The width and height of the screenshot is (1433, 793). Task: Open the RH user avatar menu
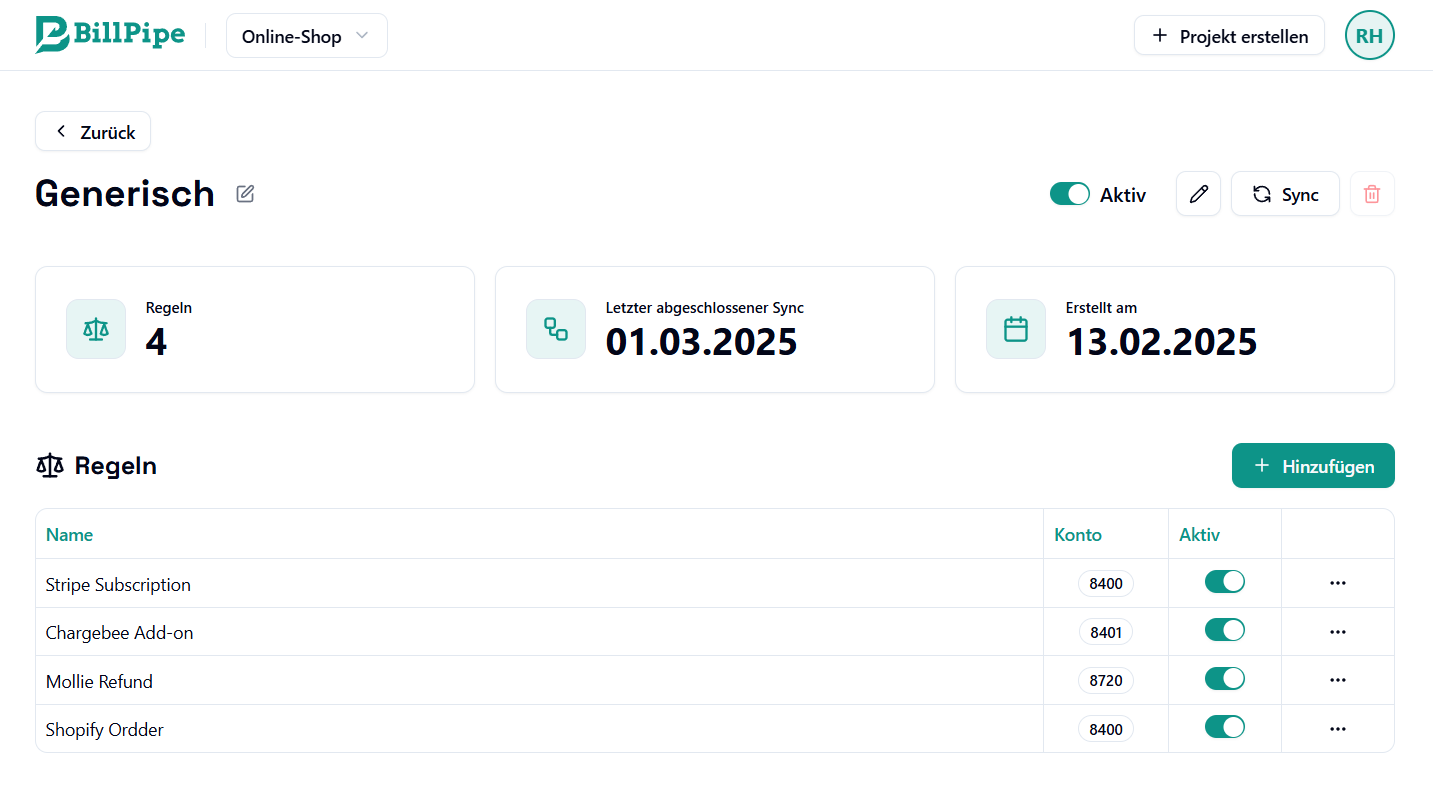click(1369, 36)
